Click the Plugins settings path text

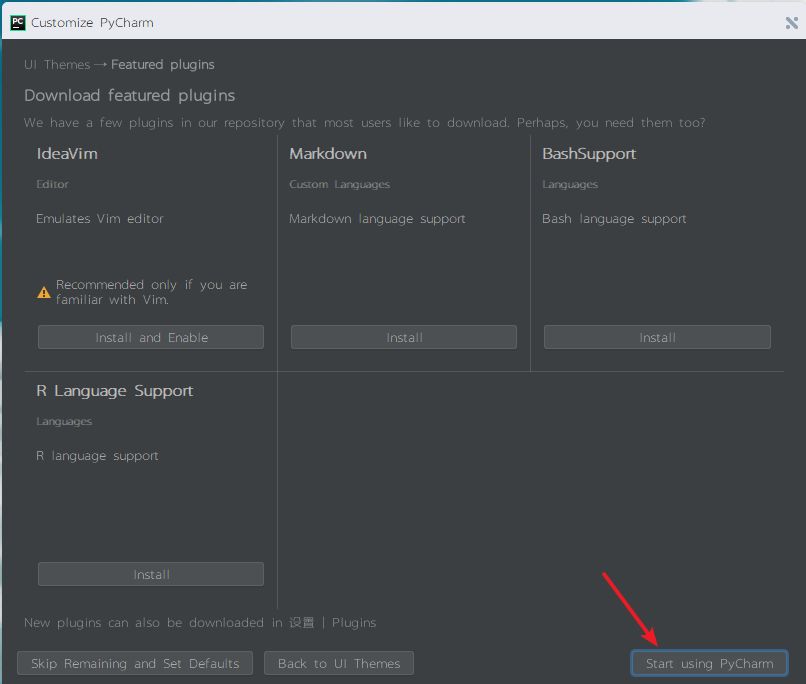(354, 623)
